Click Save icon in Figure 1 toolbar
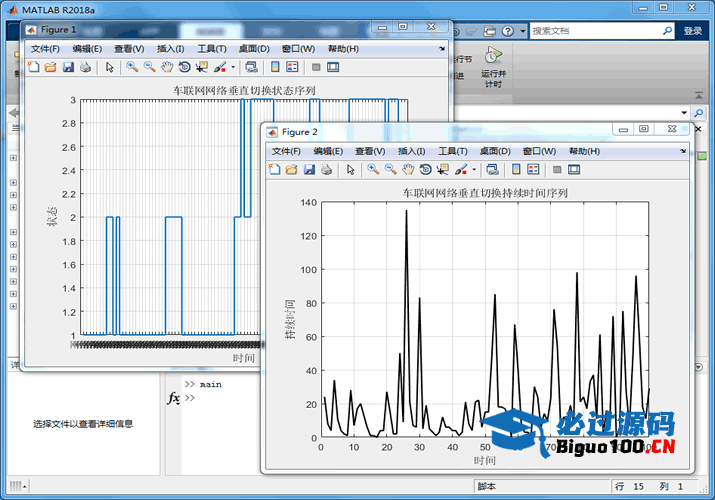This screenshot has width=715, height=500. click(68, 67)
